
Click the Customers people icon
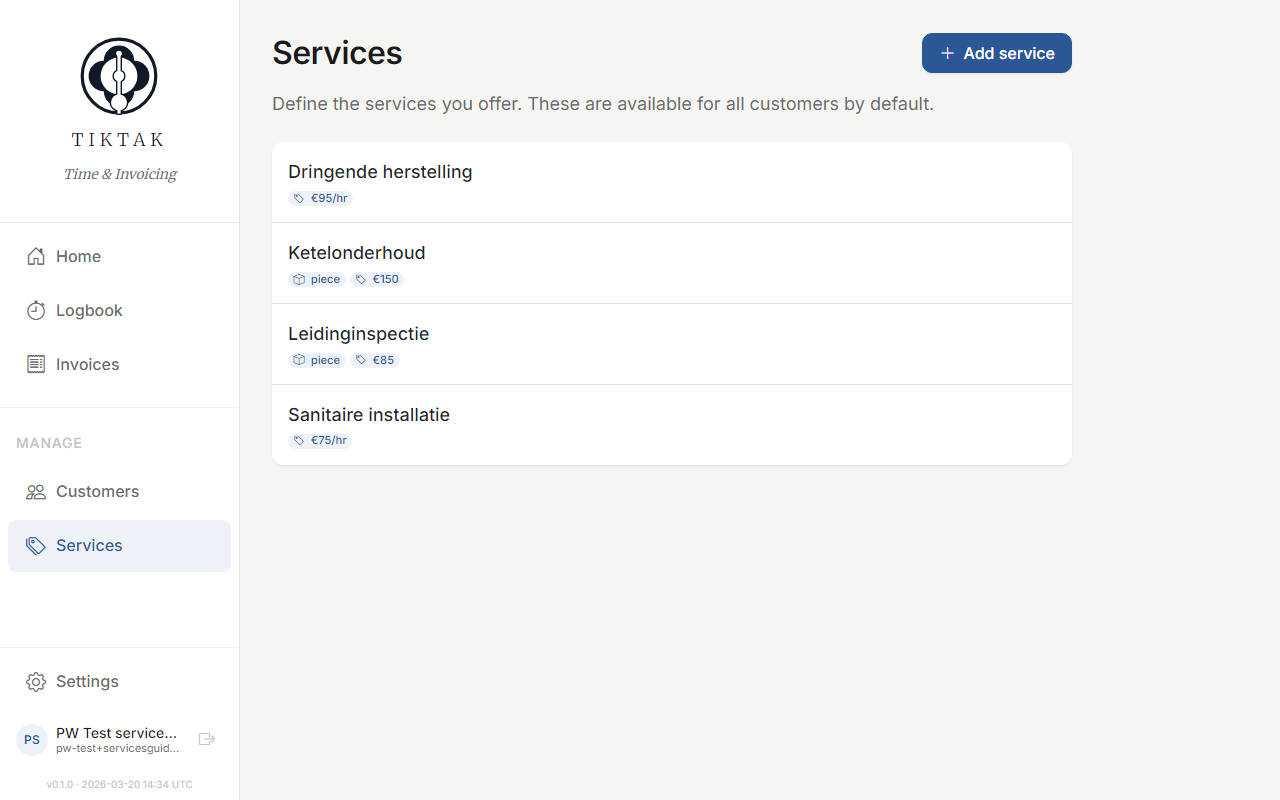(x=35, y=491)
